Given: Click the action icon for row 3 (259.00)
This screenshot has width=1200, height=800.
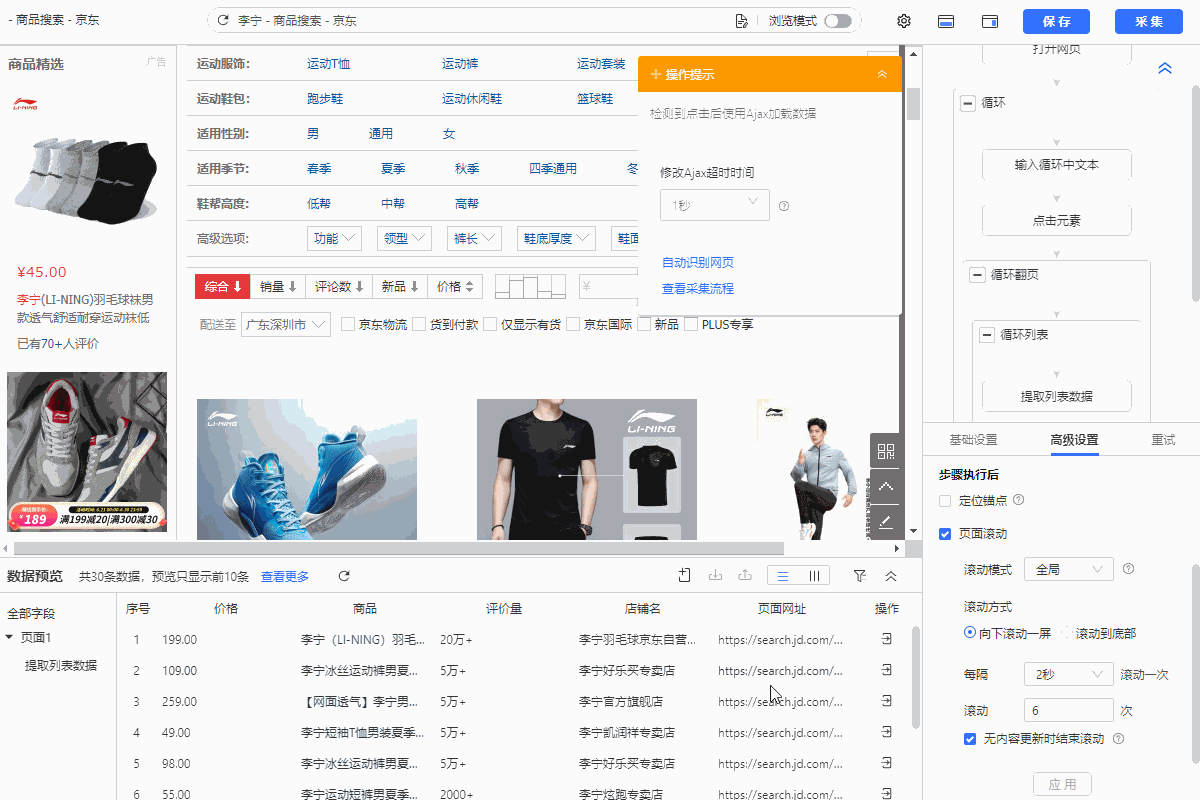Looking at the screenshot, I should (x=886, y=701).
